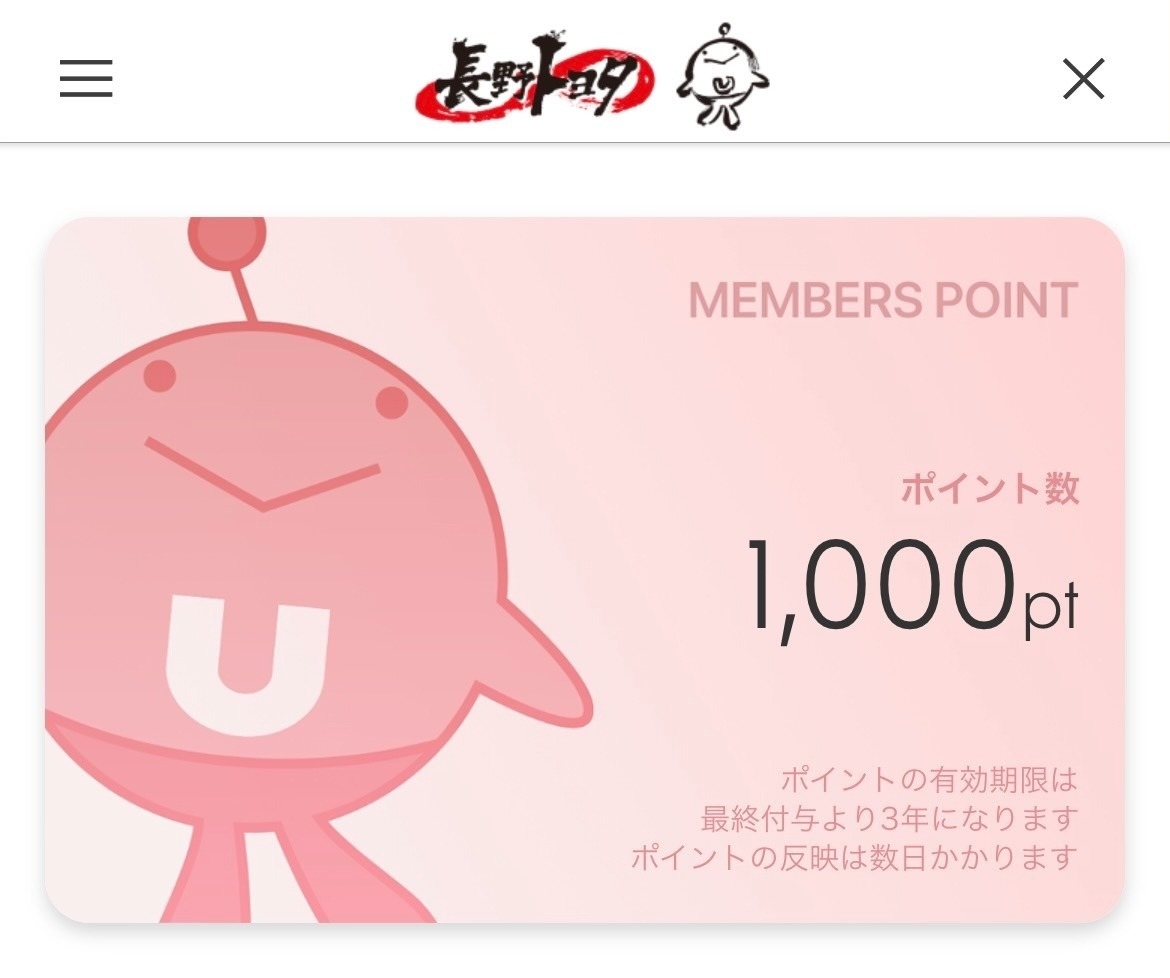Tap the ポイントの有効期限は notice text
The height and width of the screenshot is (978, 1170).
point(929,780)
